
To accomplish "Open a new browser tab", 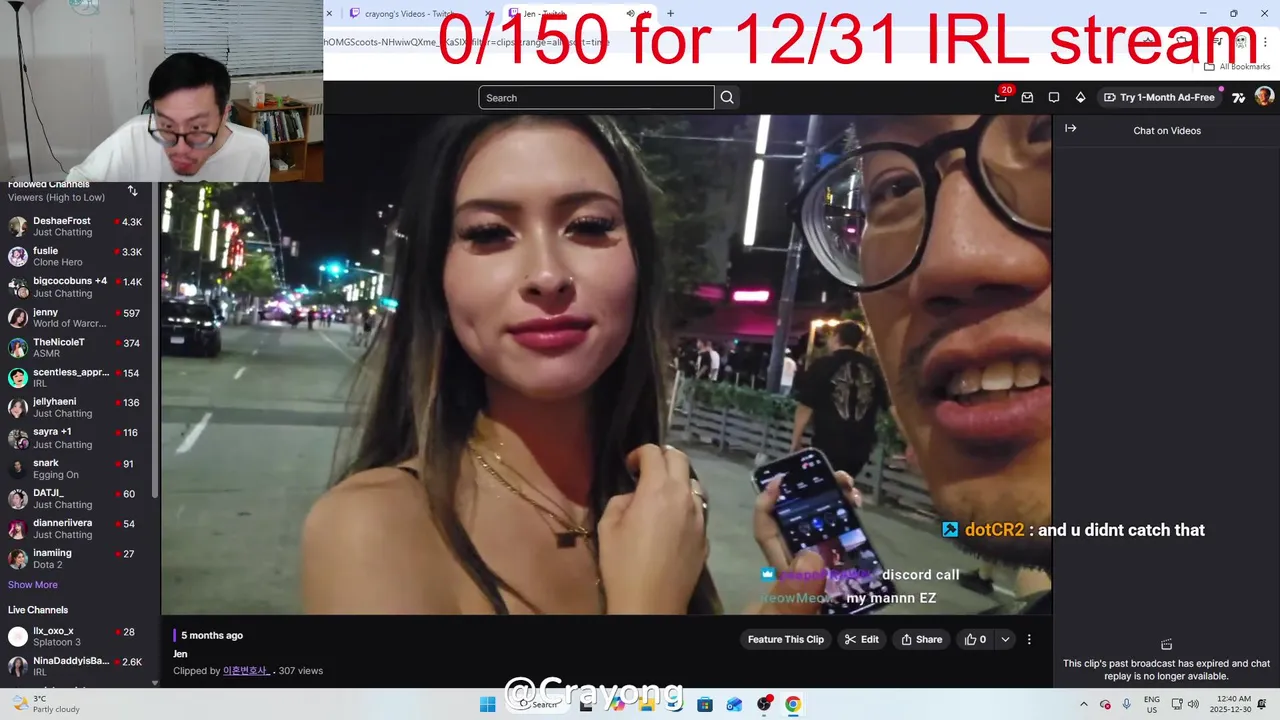I will (x=670, y=14).
